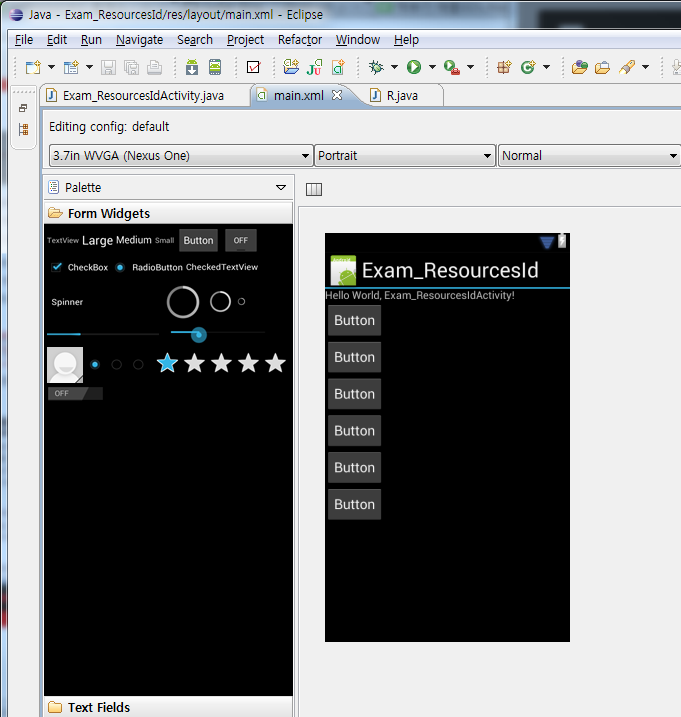The image size is (681, 717).
Task: Open the Help menu
Action: [x=406, y=40]
